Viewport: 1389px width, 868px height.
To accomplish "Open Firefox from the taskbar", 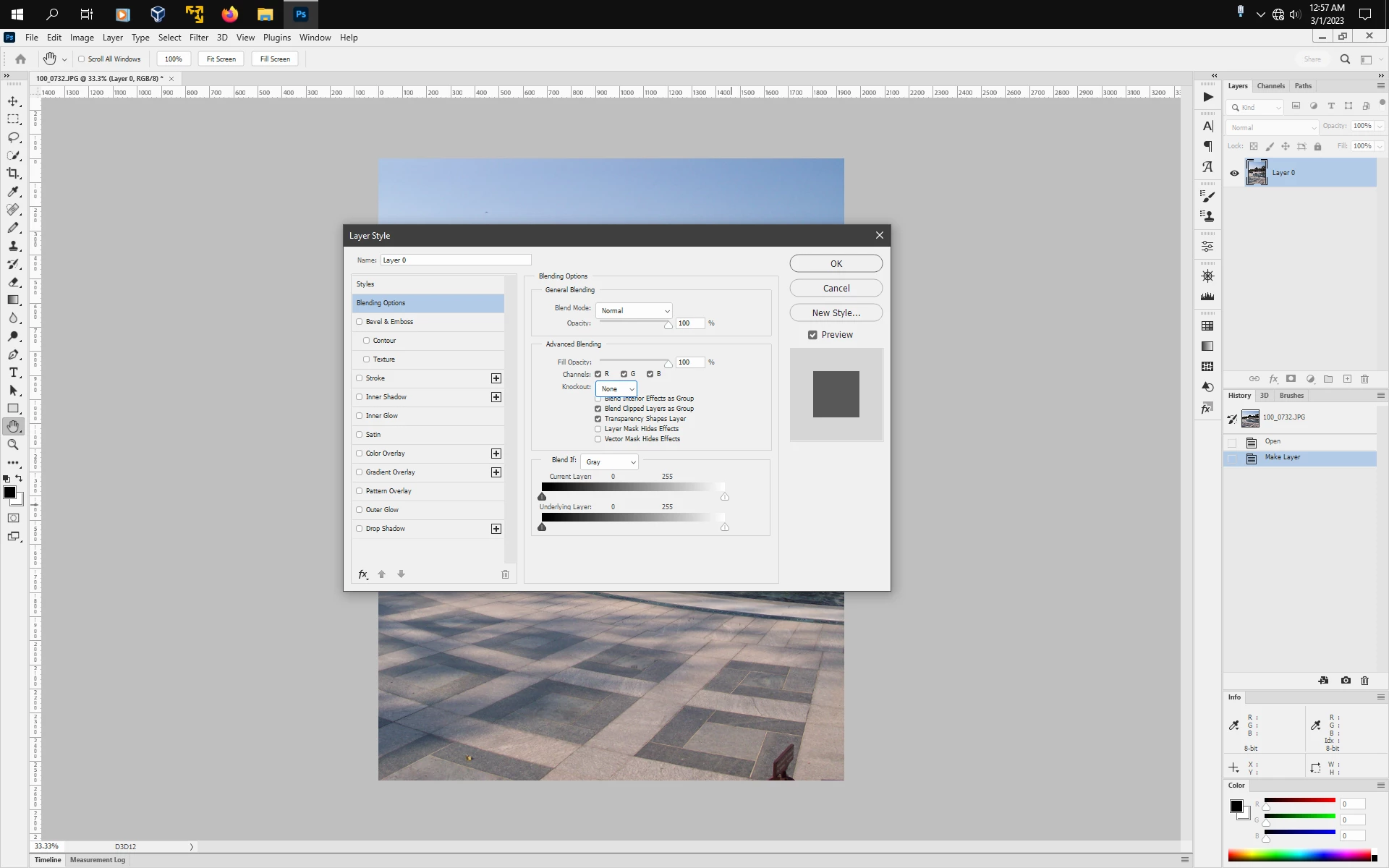I will (230, 14).
